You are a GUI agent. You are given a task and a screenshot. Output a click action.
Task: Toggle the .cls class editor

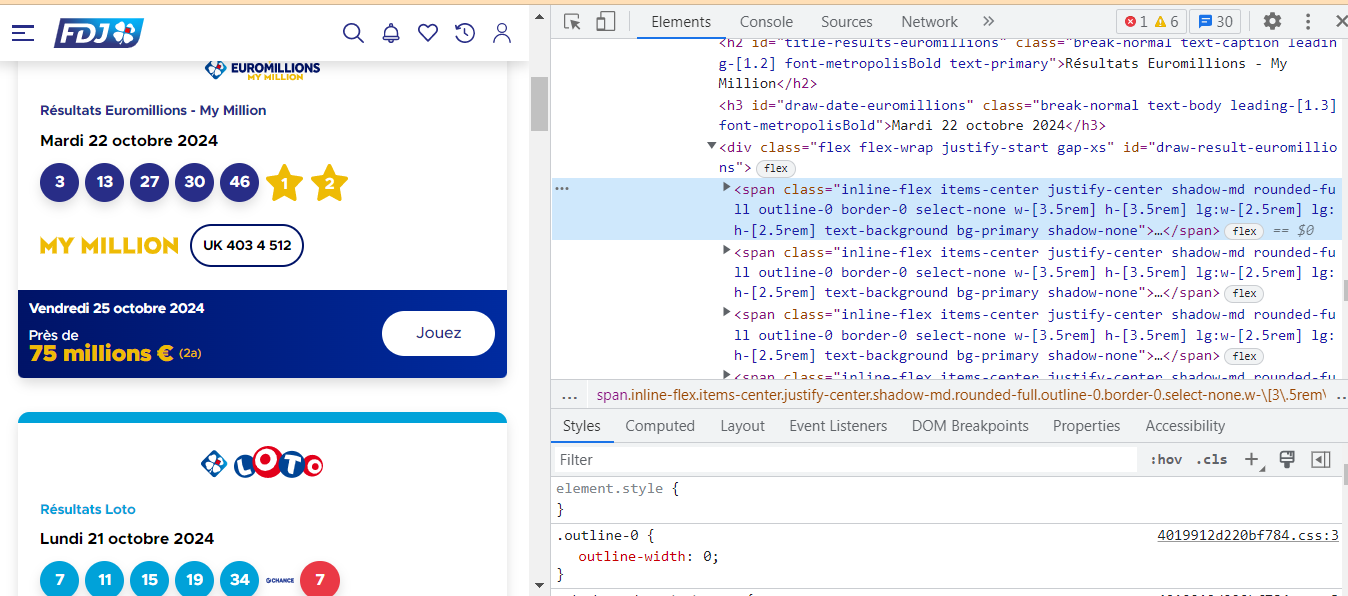point(1211,460)
